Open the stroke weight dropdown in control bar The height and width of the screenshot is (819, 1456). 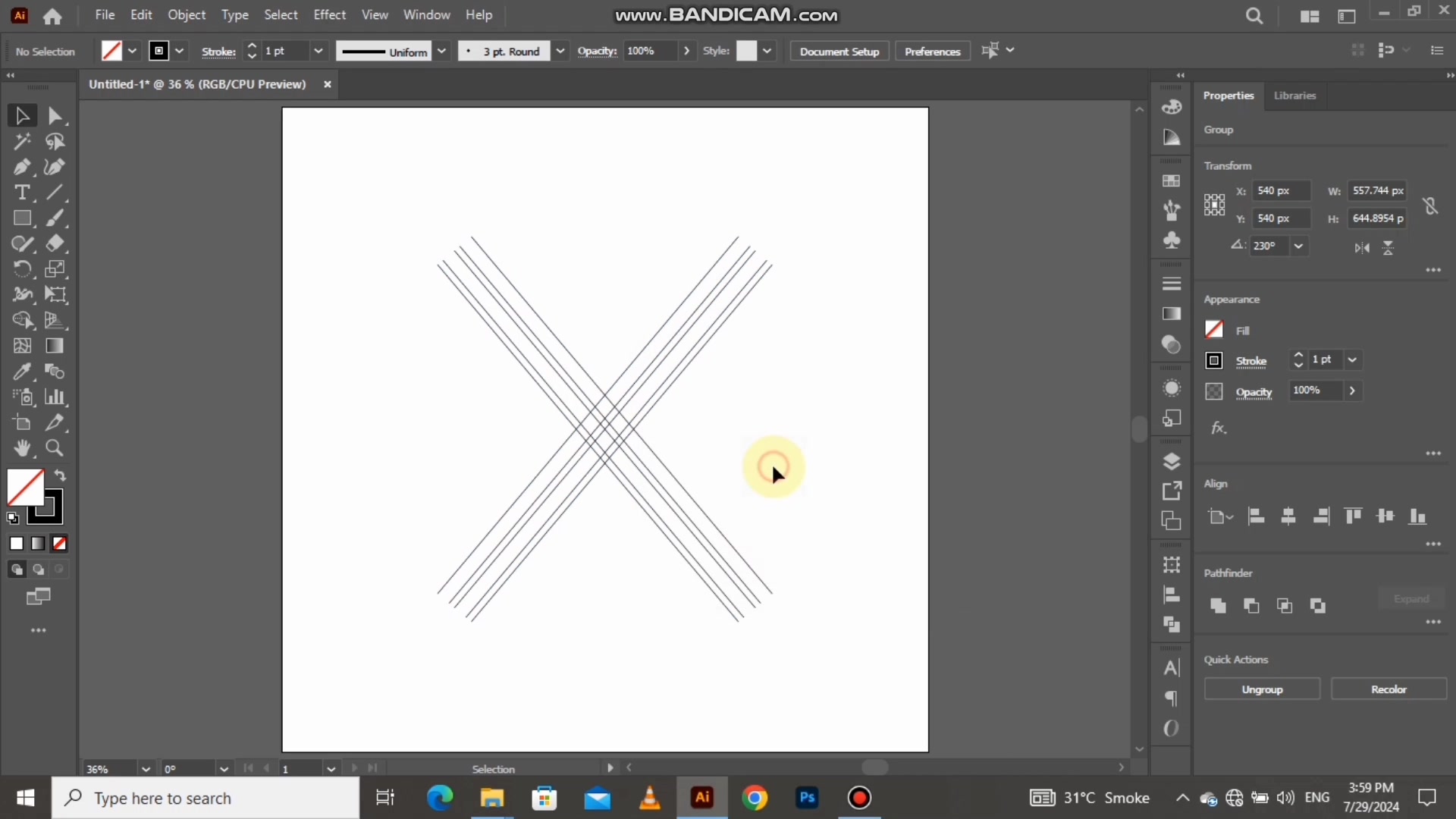pos(318,51)
